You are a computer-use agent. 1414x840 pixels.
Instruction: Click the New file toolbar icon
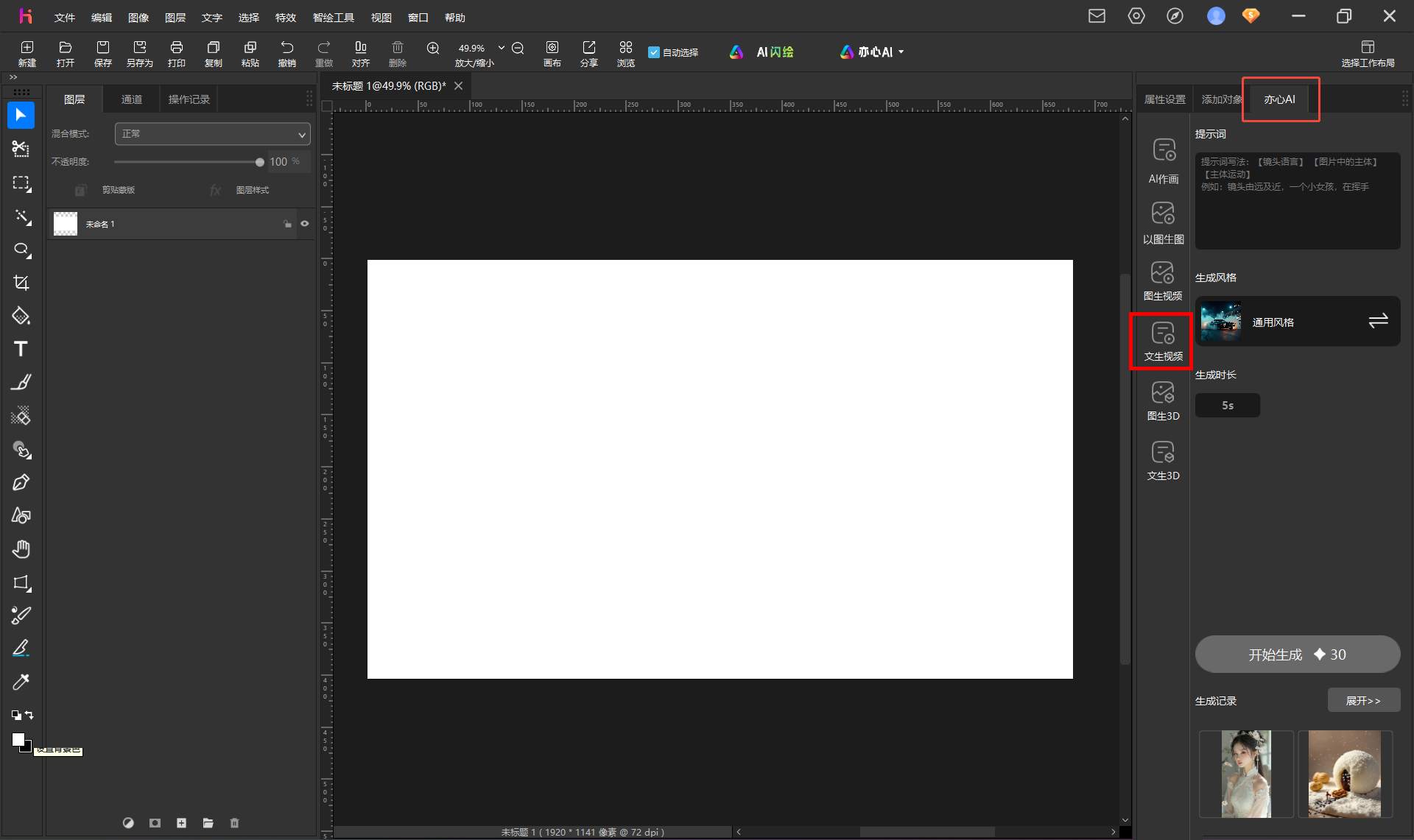pos(27,54)
